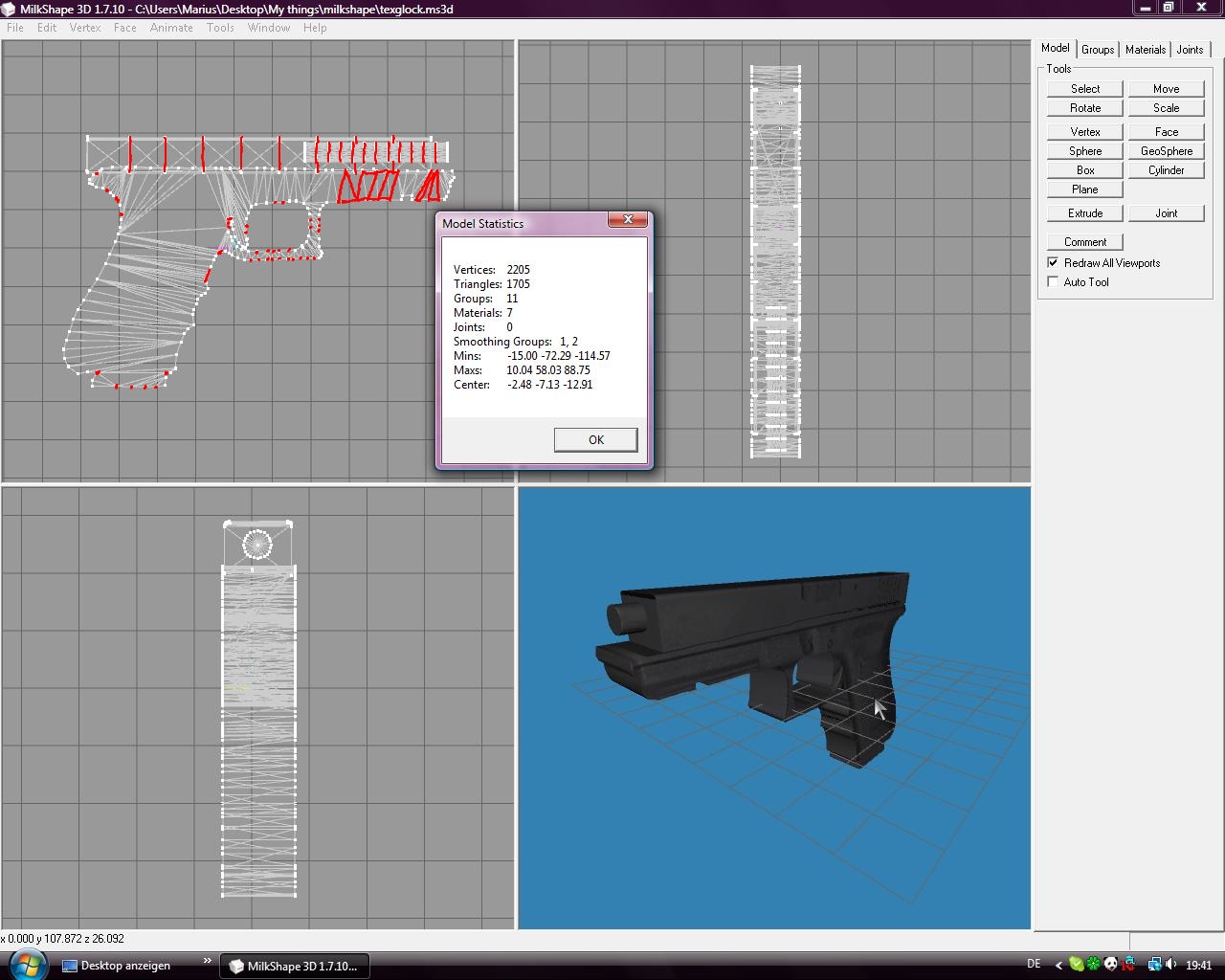Switch to the Joints tab

(1190, 50)
